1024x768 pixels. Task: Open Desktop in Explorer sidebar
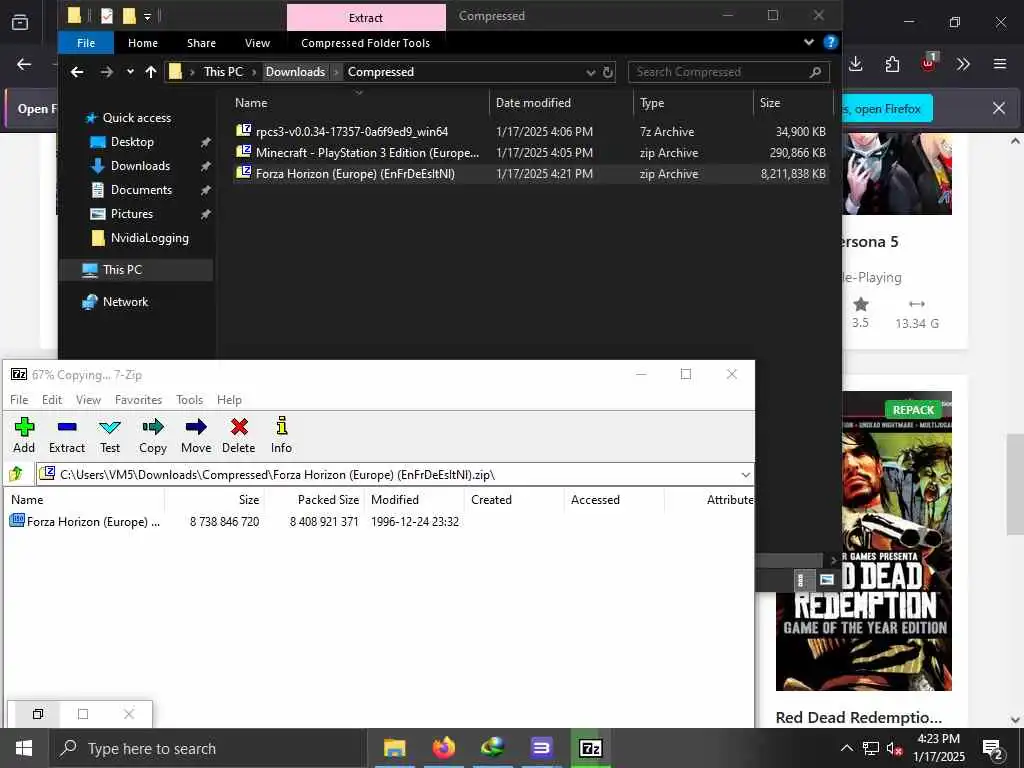pyautogui.click(x=132, y=142)
